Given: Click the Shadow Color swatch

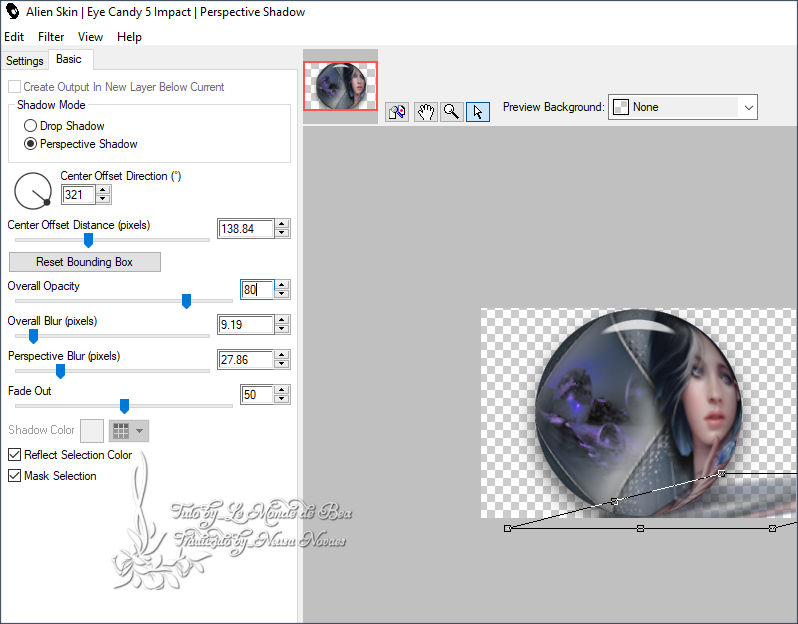Looking at the screenshot, I should click(x=92, y=431).
